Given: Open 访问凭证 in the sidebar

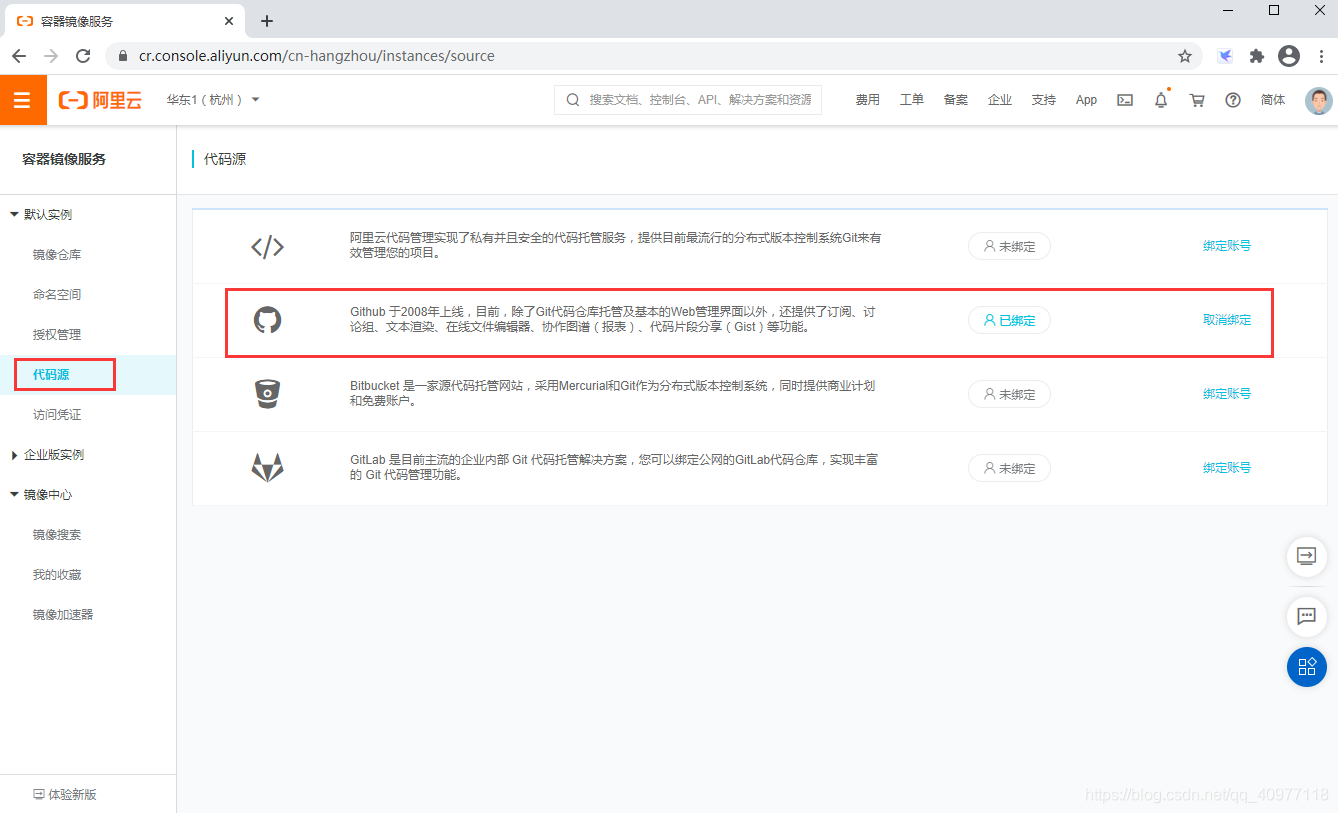Looking at the screenshot, I should (x=57, y=415).
